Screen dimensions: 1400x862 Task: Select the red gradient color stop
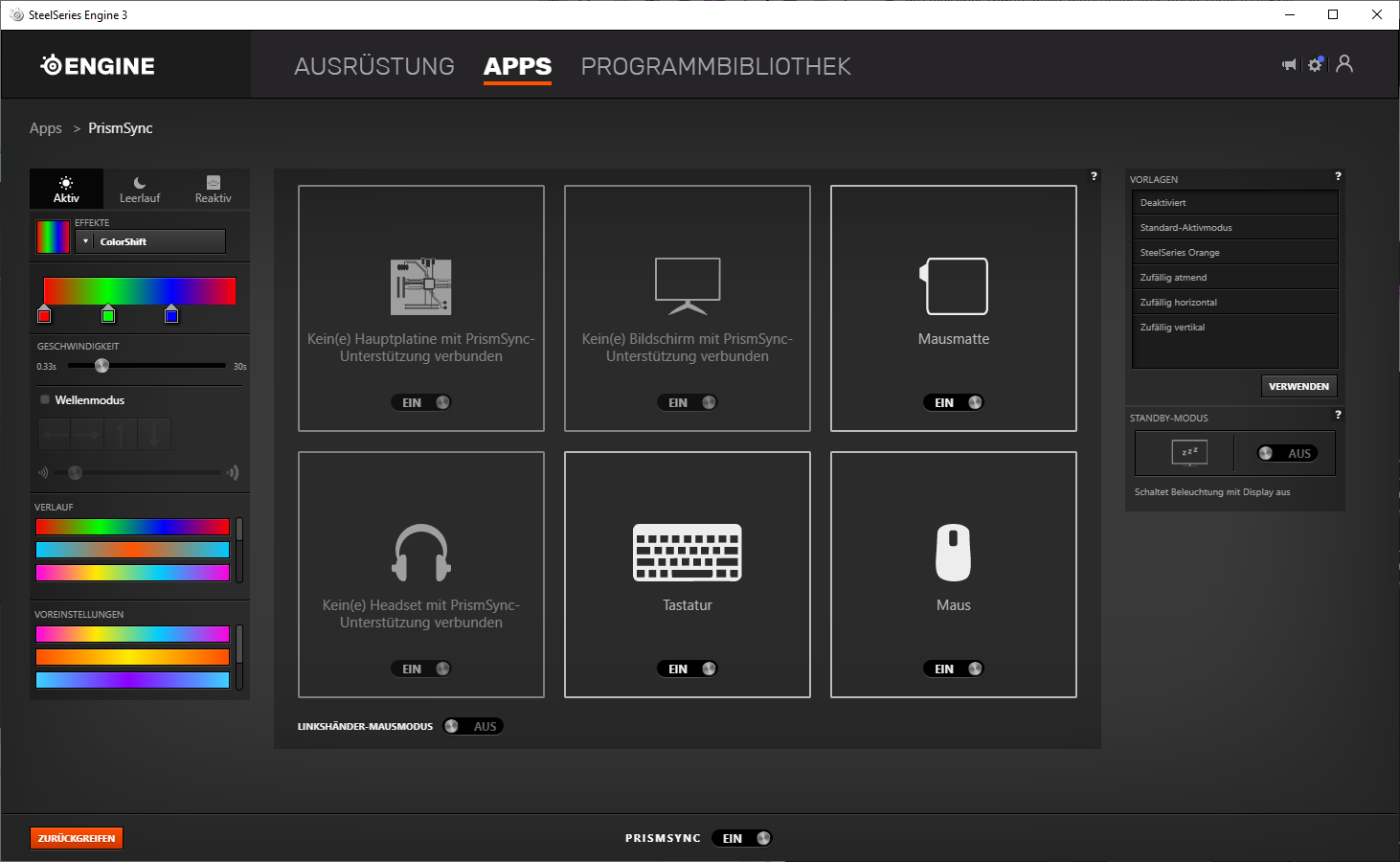44,314
